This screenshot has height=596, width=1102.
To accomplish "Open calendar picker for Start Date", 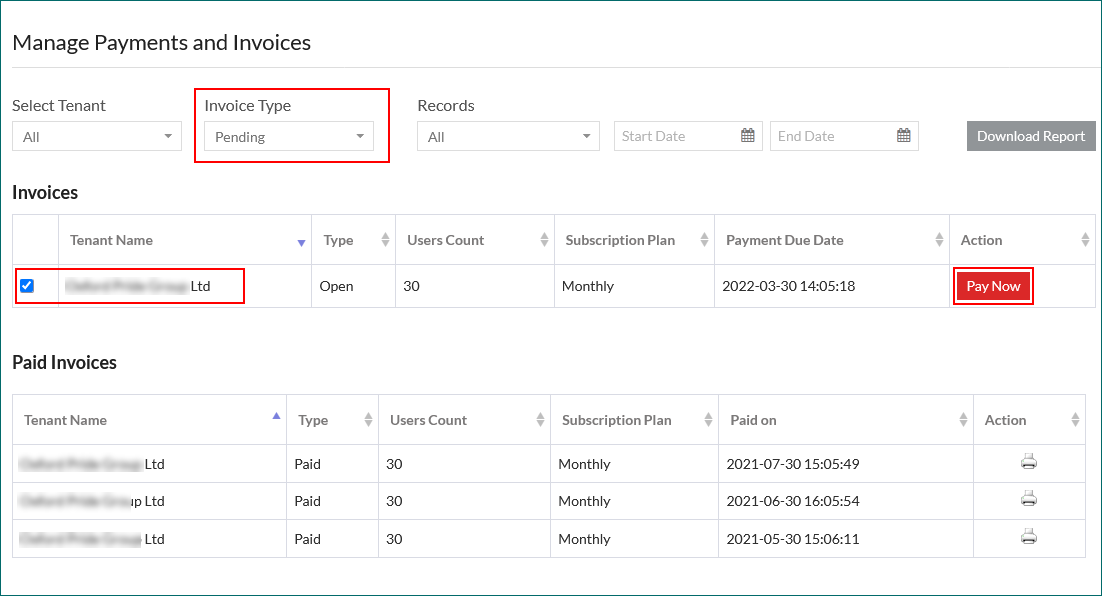I will 747,136.
